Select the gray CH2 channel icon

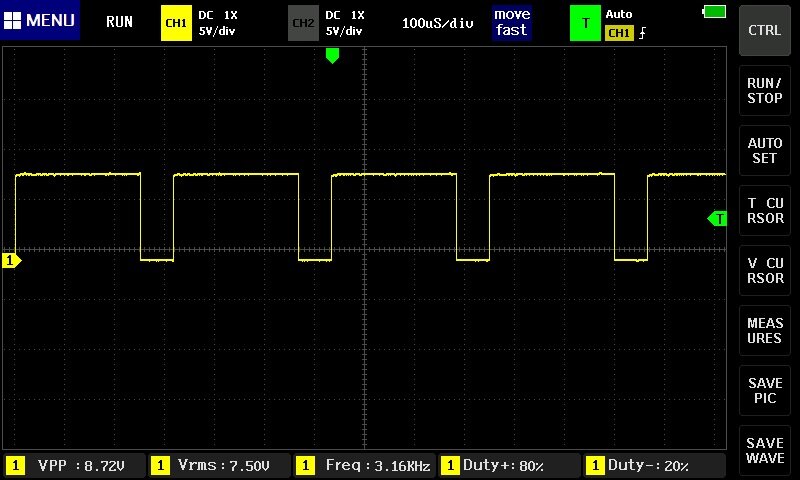(x=303, y=23)
